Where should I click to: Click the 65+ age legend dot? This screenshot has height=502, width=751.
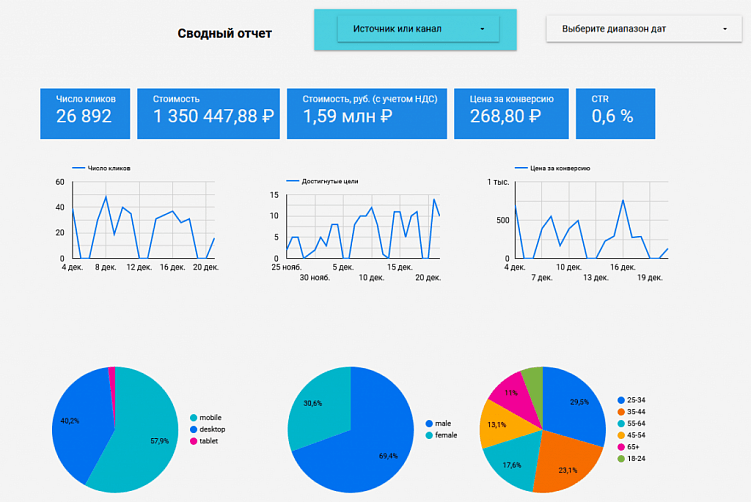(621, 447)
